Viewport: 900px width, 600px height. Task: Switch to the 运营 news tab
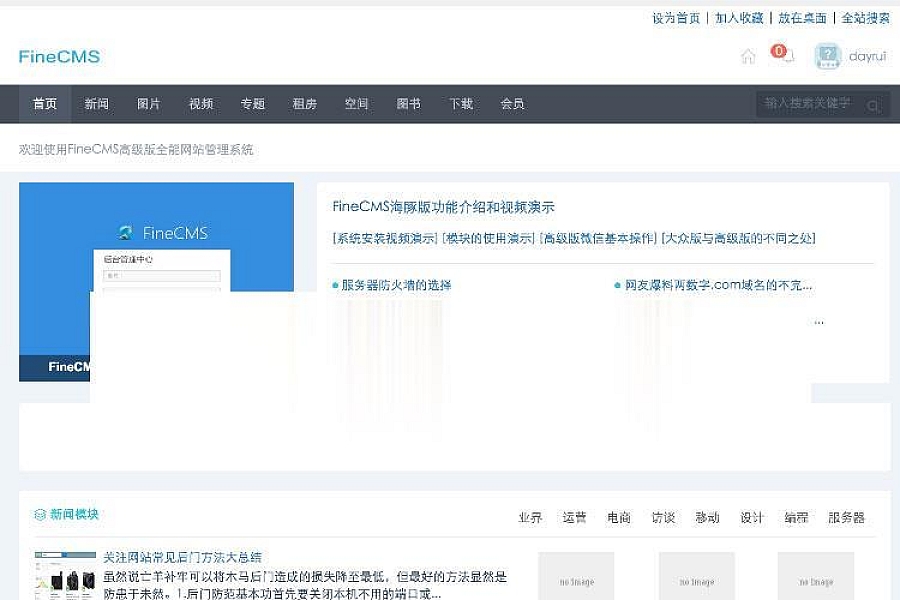574,518
